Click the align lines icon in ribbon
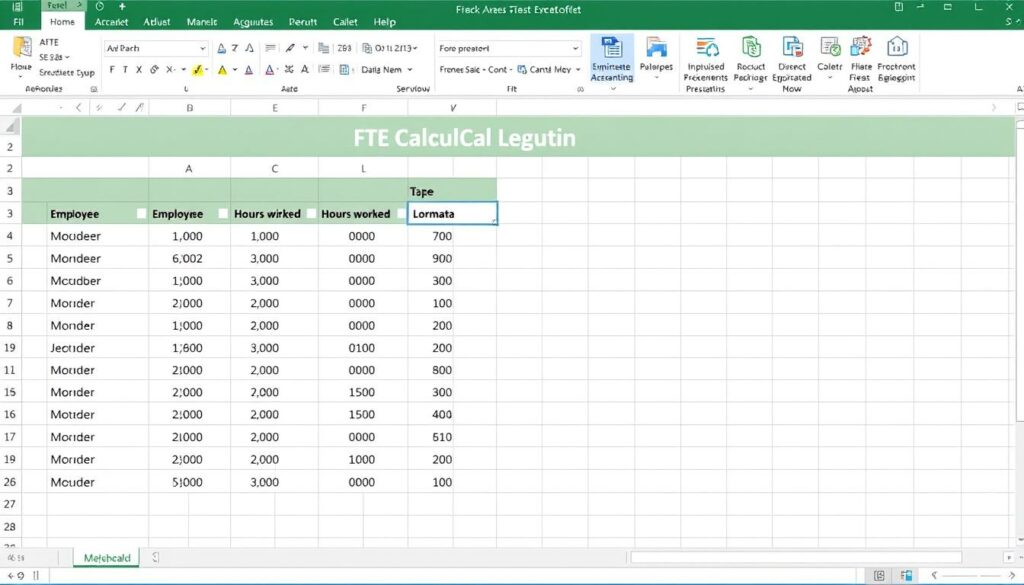The image size is (1024, 585). 270,48
